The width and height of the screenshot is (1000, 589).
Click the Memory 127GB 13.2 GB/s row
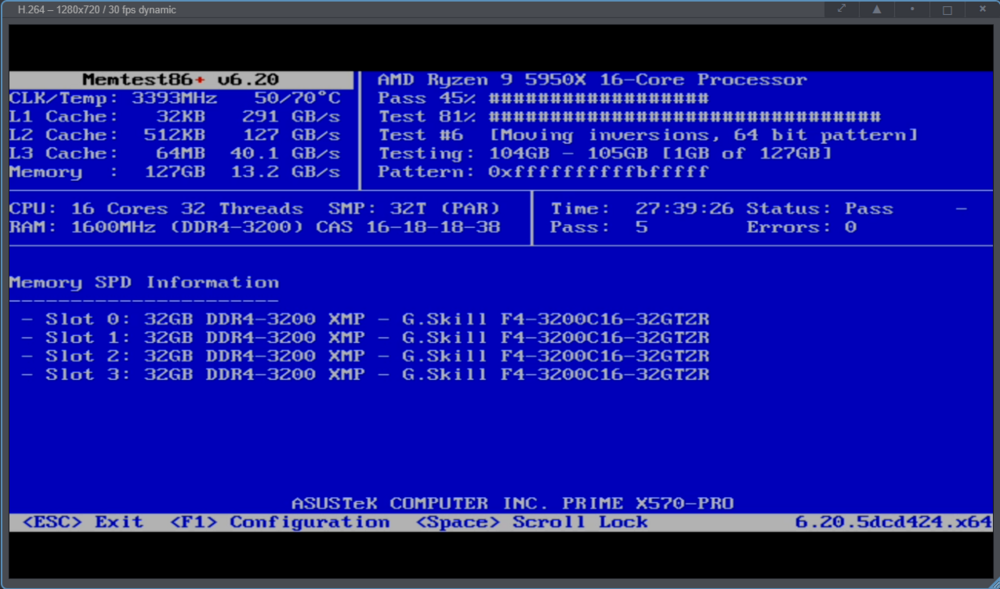175,172
